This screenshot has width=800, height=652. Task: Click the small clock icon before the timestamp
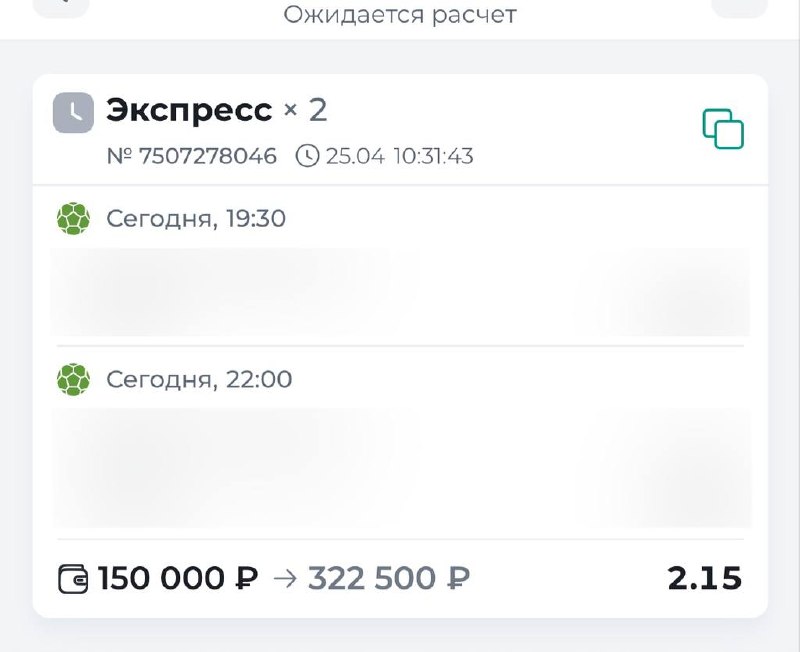tap(308, 156)
